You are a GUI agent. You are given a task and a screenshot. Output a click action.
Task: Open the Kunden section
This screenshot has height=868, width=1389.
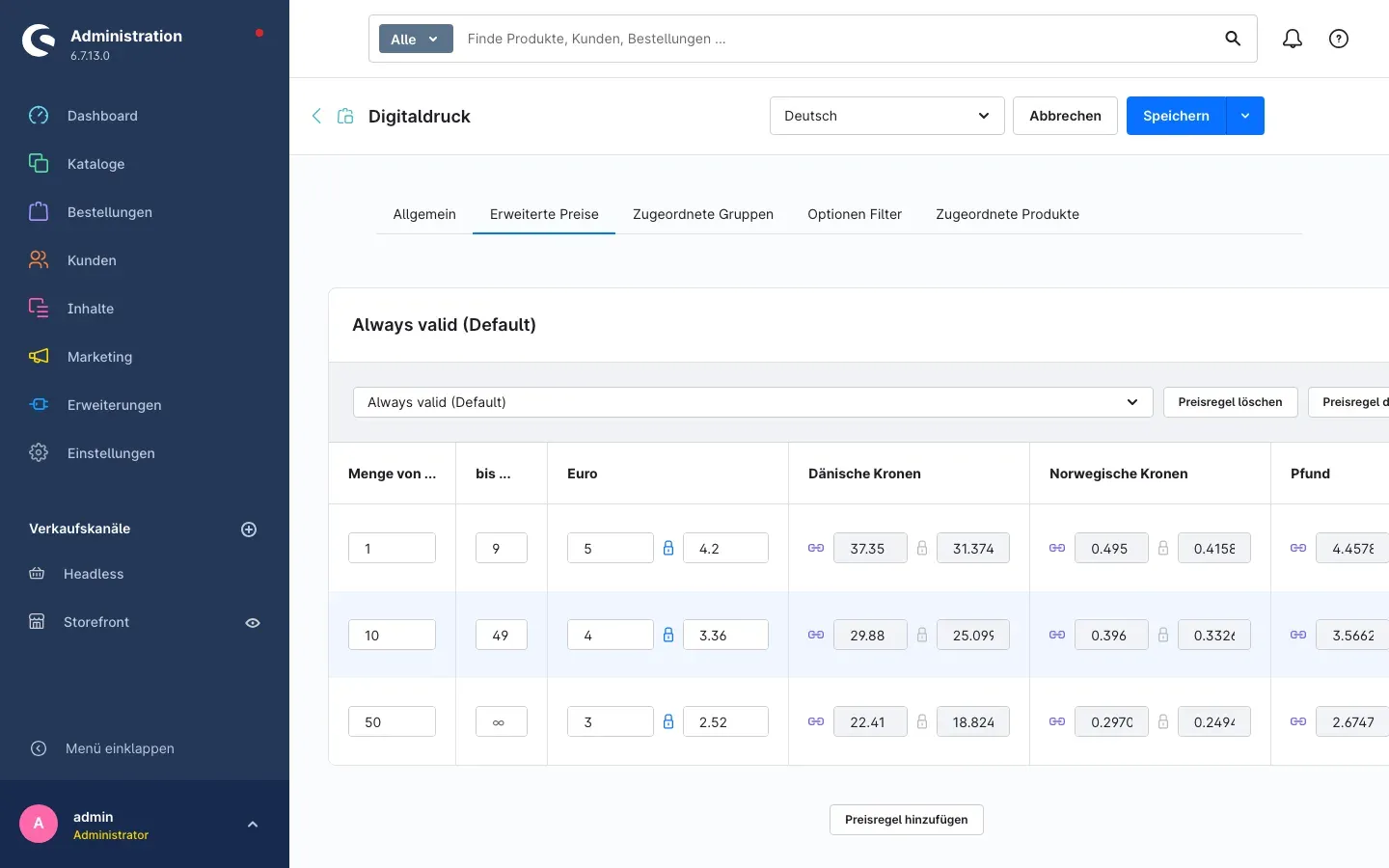point(92,260)
